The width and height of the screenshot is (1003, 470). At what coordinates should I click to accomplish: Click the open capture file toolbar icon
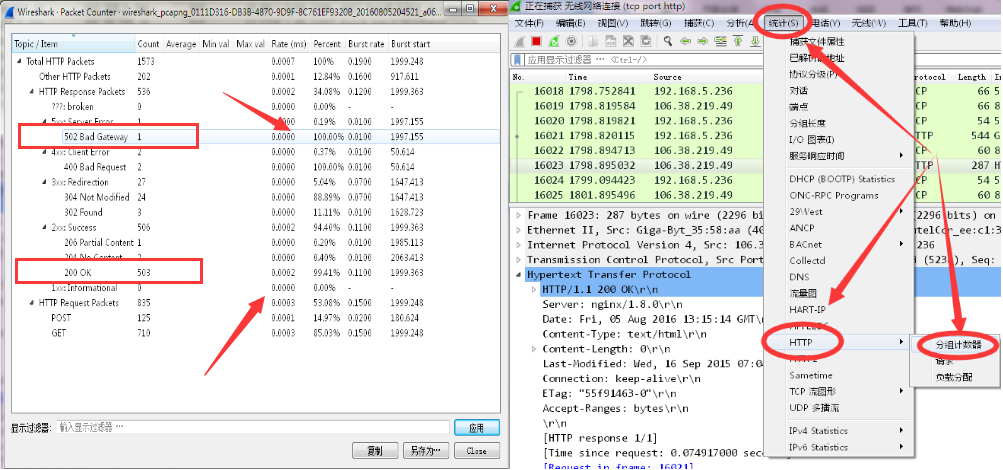[x=594, y=41]
